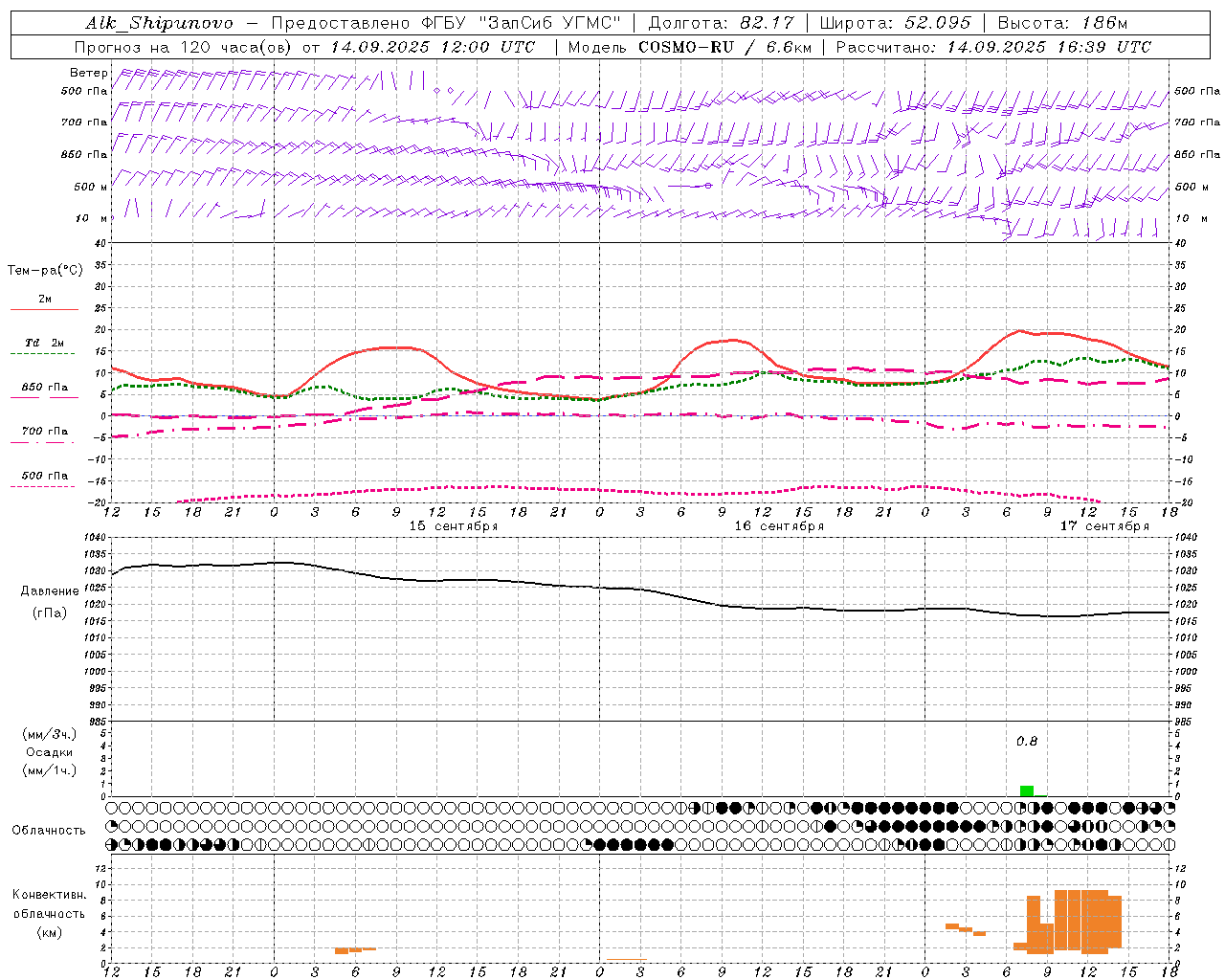Click the forecast start "14.09.2025 12:00 UTC"

point(433,47)
